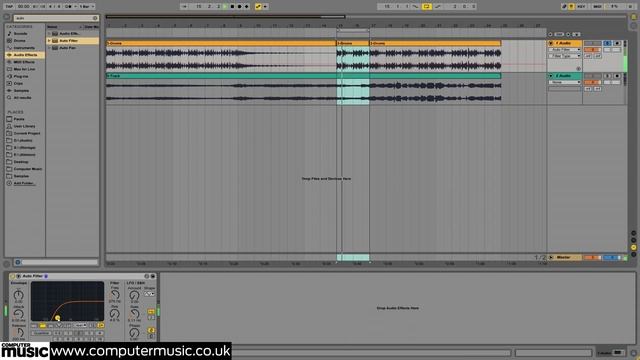Click the LFO Phase knob
The image size is (640, 360).
click(134, 333)
